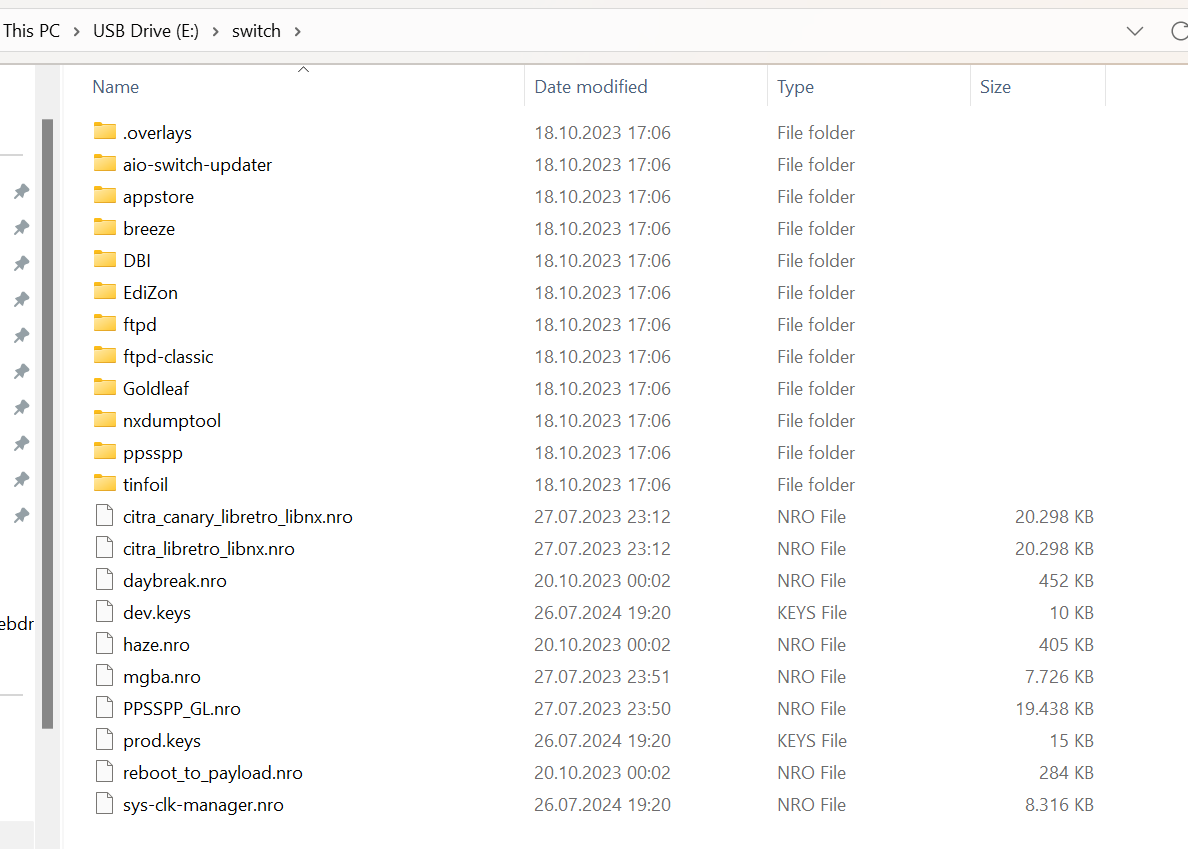1188x856 pixels.
Task: Select the nxdumptool folder icon
Action: [x=105, y=420]
